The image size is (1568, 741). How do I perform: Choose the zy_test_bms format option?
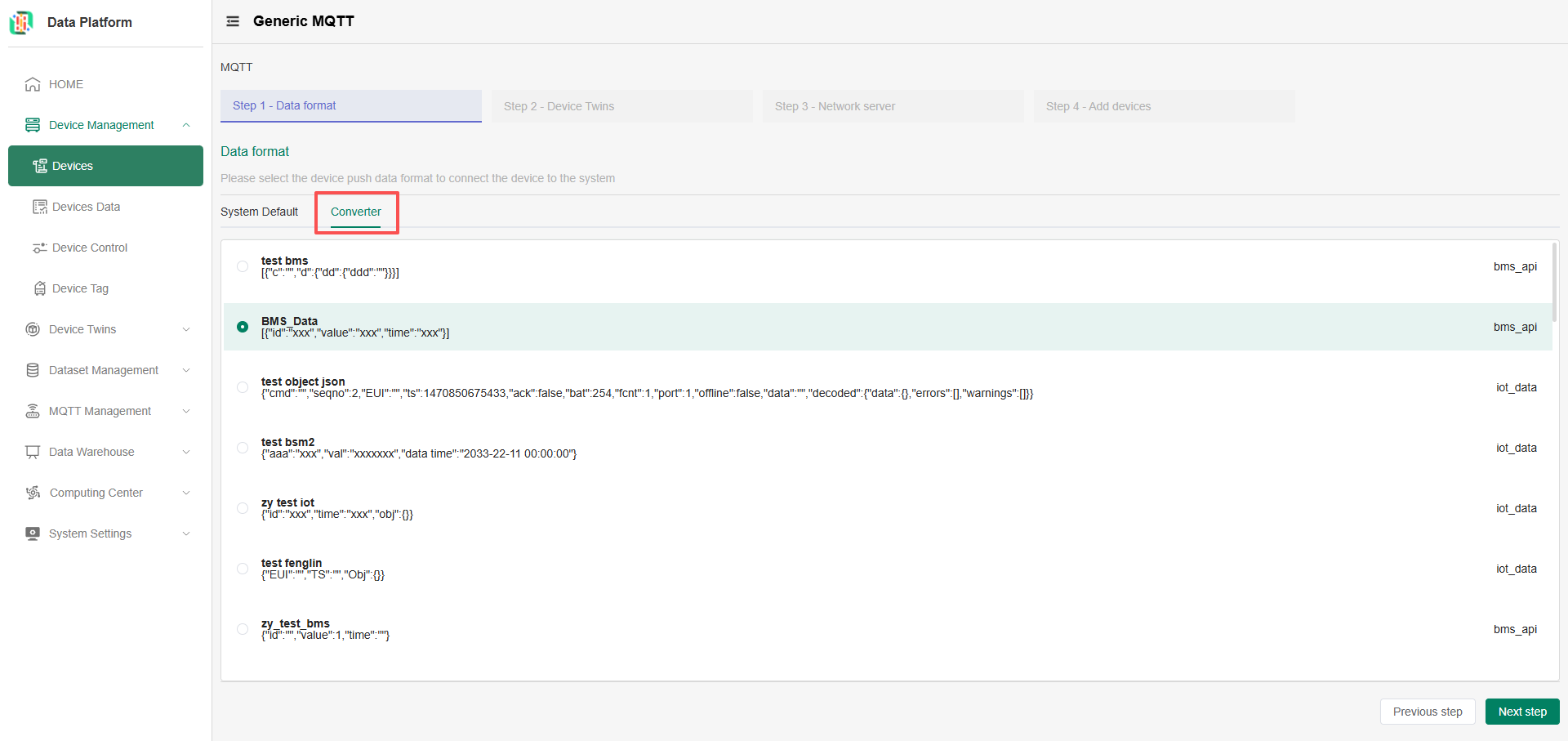pos(242,629)
